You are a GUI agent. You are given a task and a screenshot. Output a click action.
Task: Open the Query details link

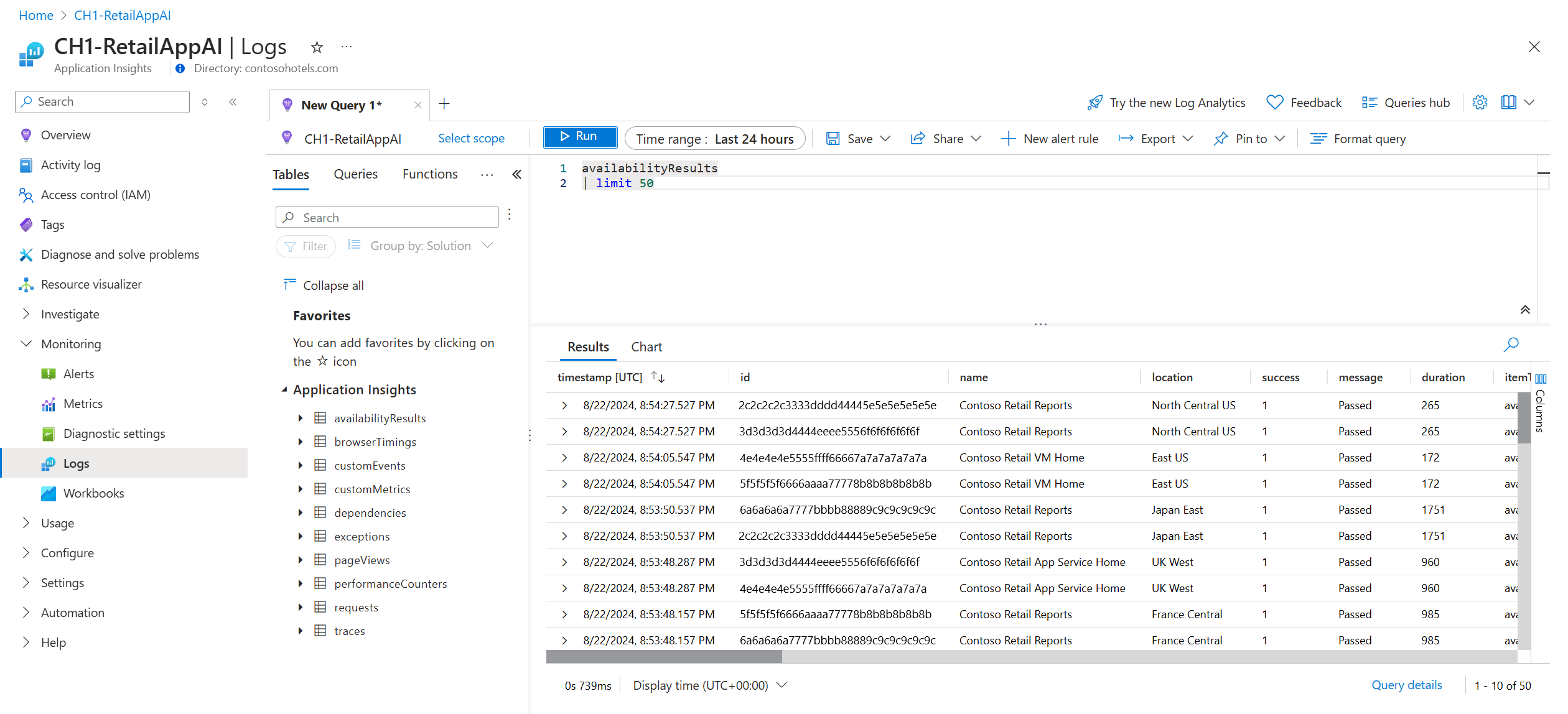[x=1406, y=685]
